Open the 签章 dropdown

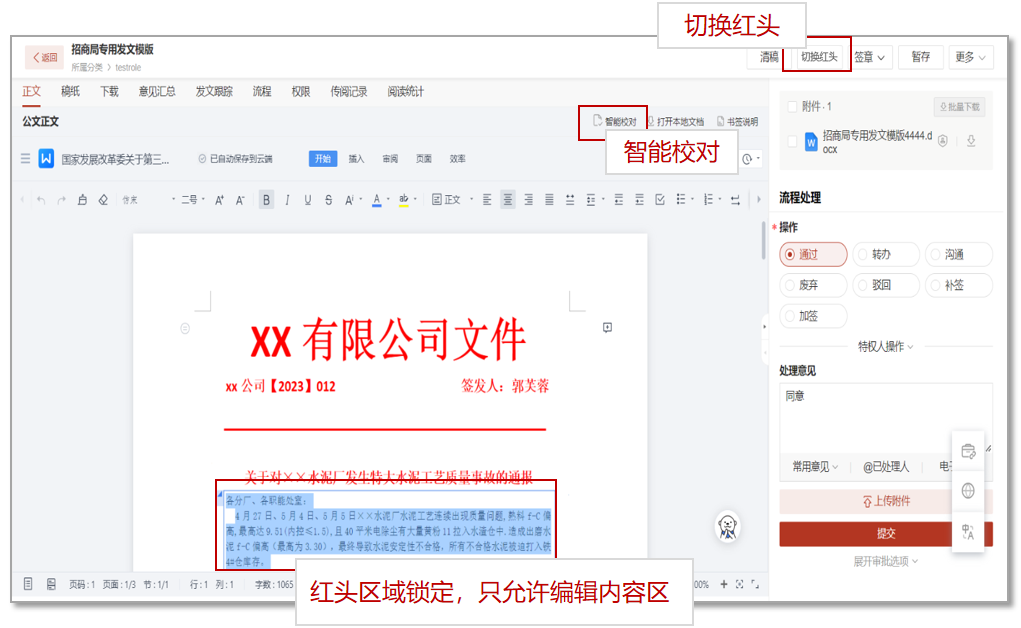869,57
